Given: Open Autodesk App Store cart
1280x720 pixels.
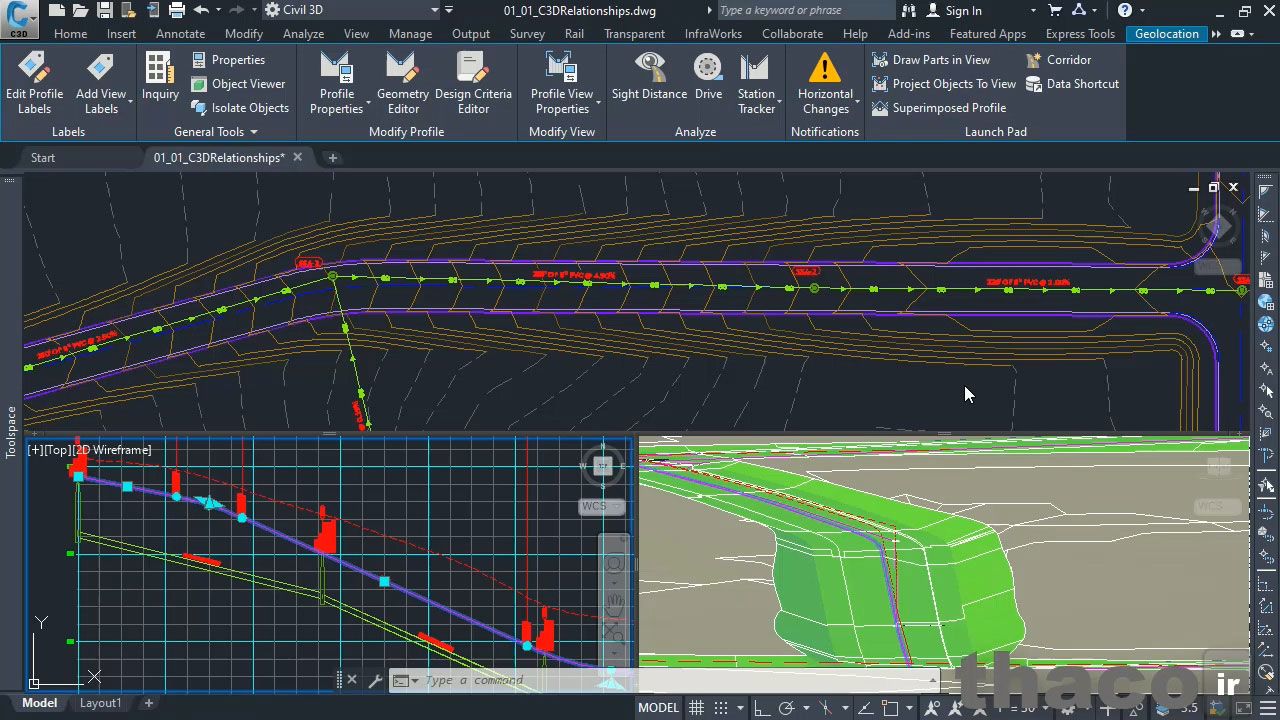Looking at the screenshot, I should [1055, 10].
